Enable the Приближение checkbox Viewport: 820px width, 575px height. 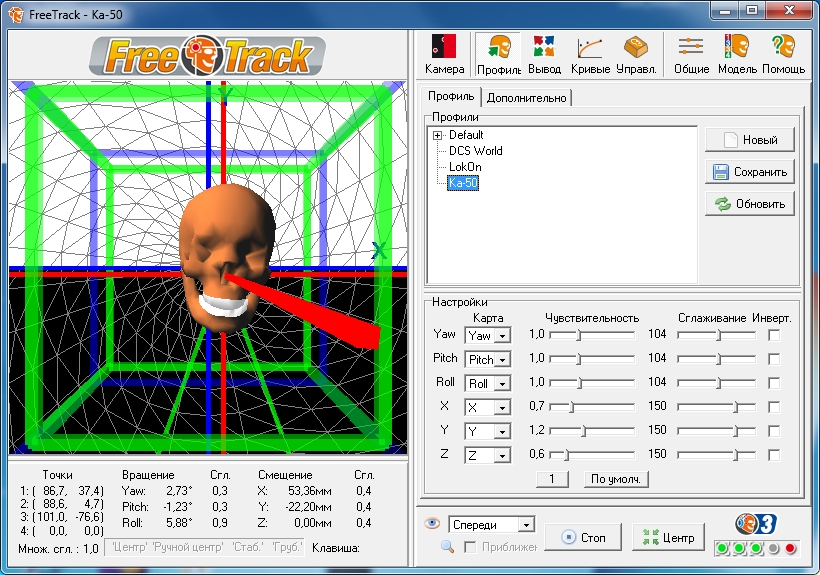(x=470, y=547)
